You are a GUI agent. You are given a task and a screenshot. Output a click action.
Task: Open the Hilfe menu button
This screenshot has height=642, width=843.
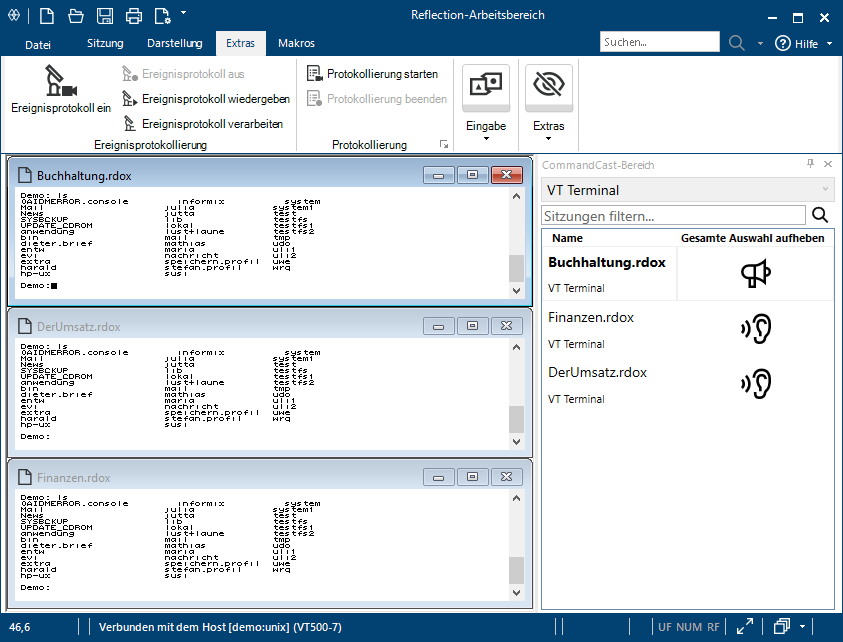(x=797, y=44)
